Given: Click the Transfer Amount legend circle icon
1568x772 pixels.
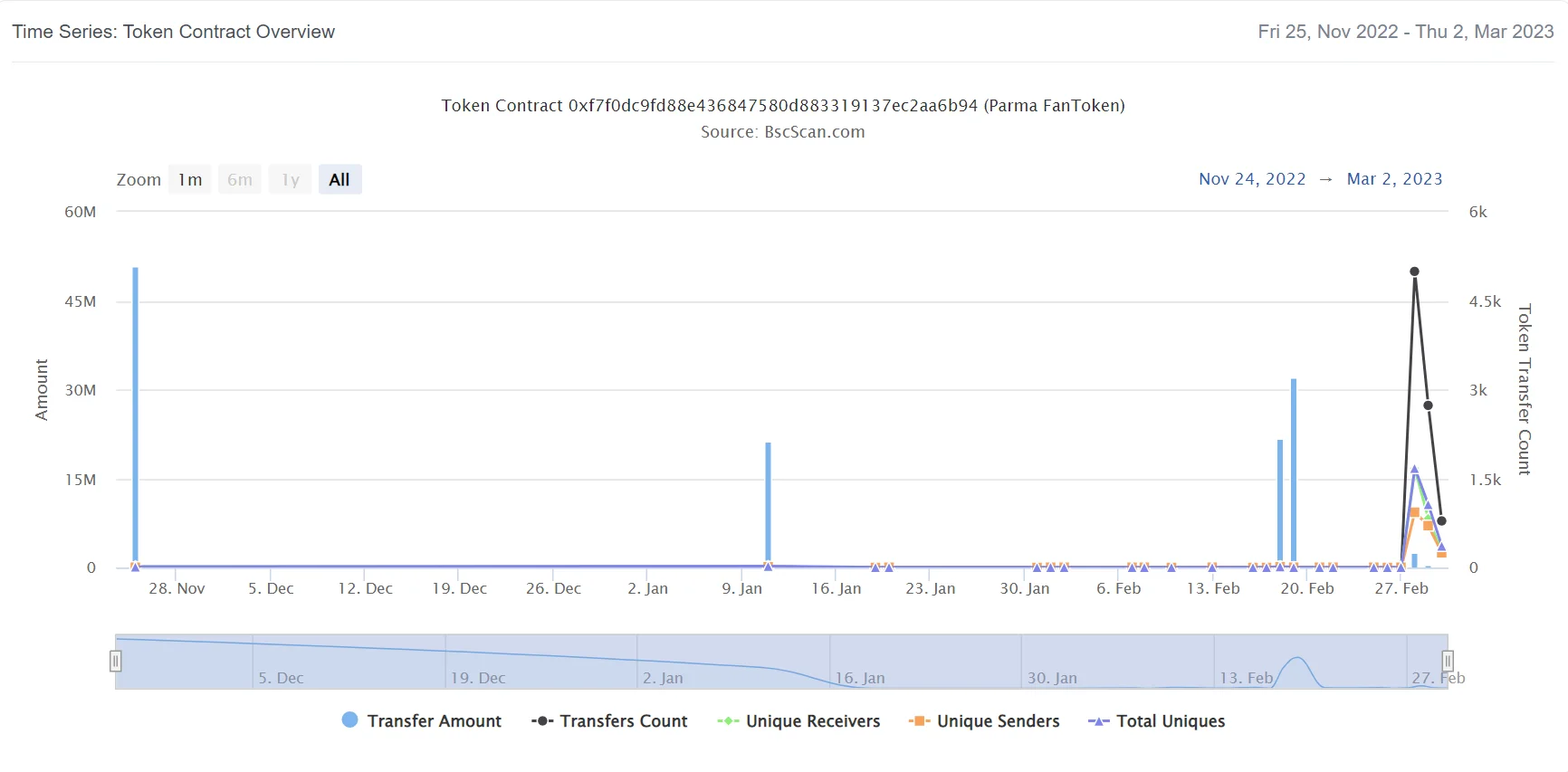Looking at the screenshot, I should tap(349, 720).
